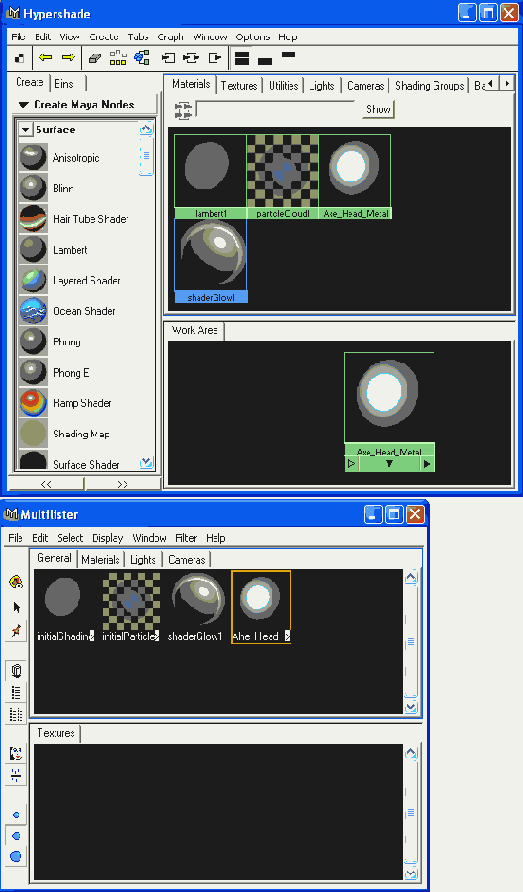Collapse the Create Maya Nodes dropdown
Screen dimensions: 523x892
23,105
